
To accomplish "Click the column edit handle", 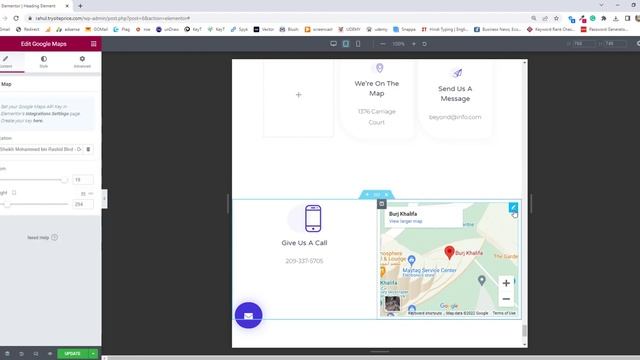I will (x=382, y=204).
